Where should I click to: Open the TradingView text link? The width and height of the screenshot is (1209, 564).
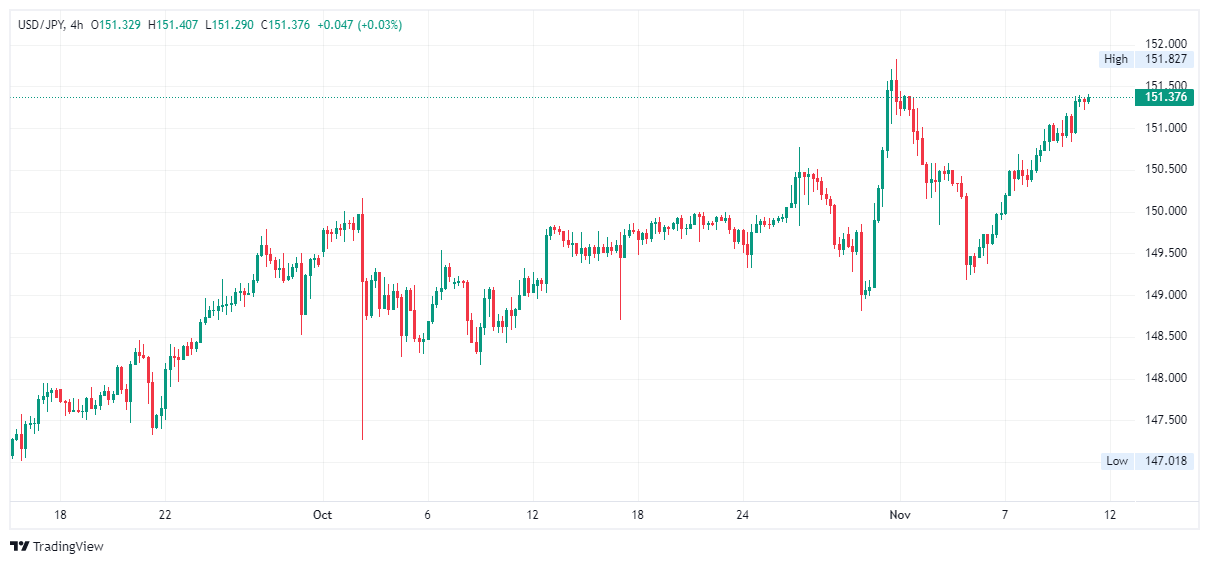(x=68, y=546)
